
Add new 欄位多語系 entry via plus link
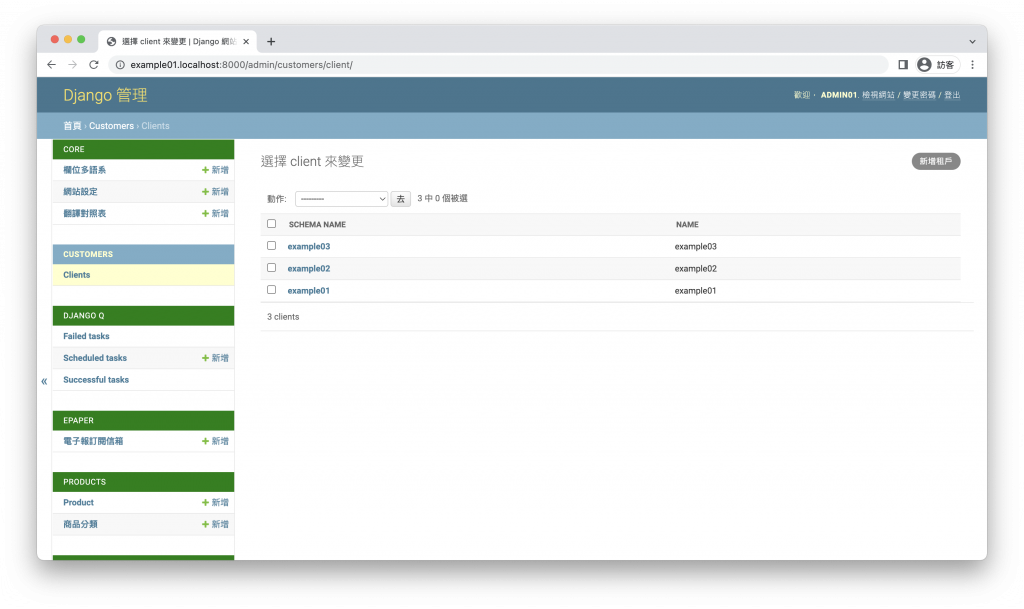(x=215, y=170)
